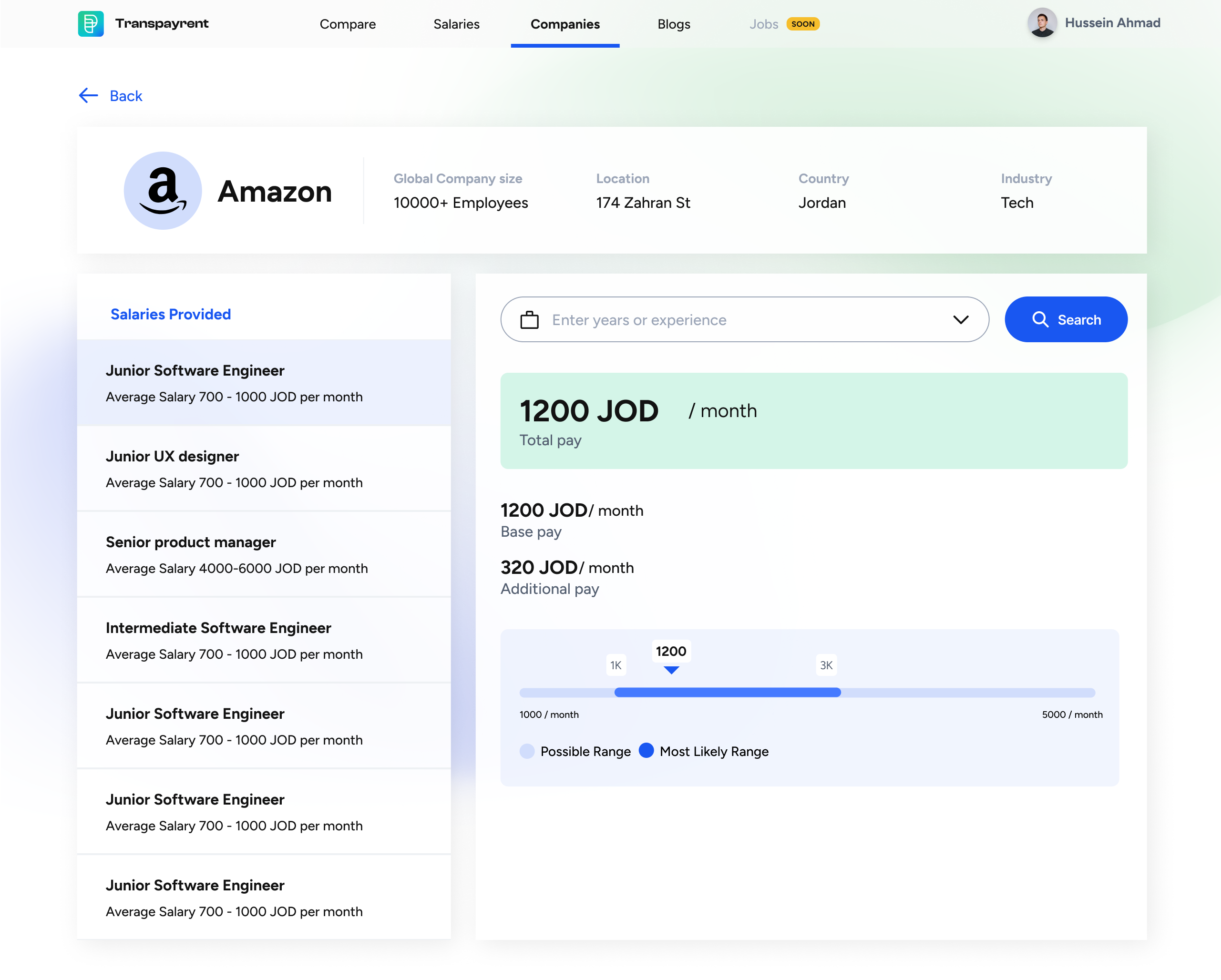Expand the years of experience dropdown chevron

[x=961, y=320]
